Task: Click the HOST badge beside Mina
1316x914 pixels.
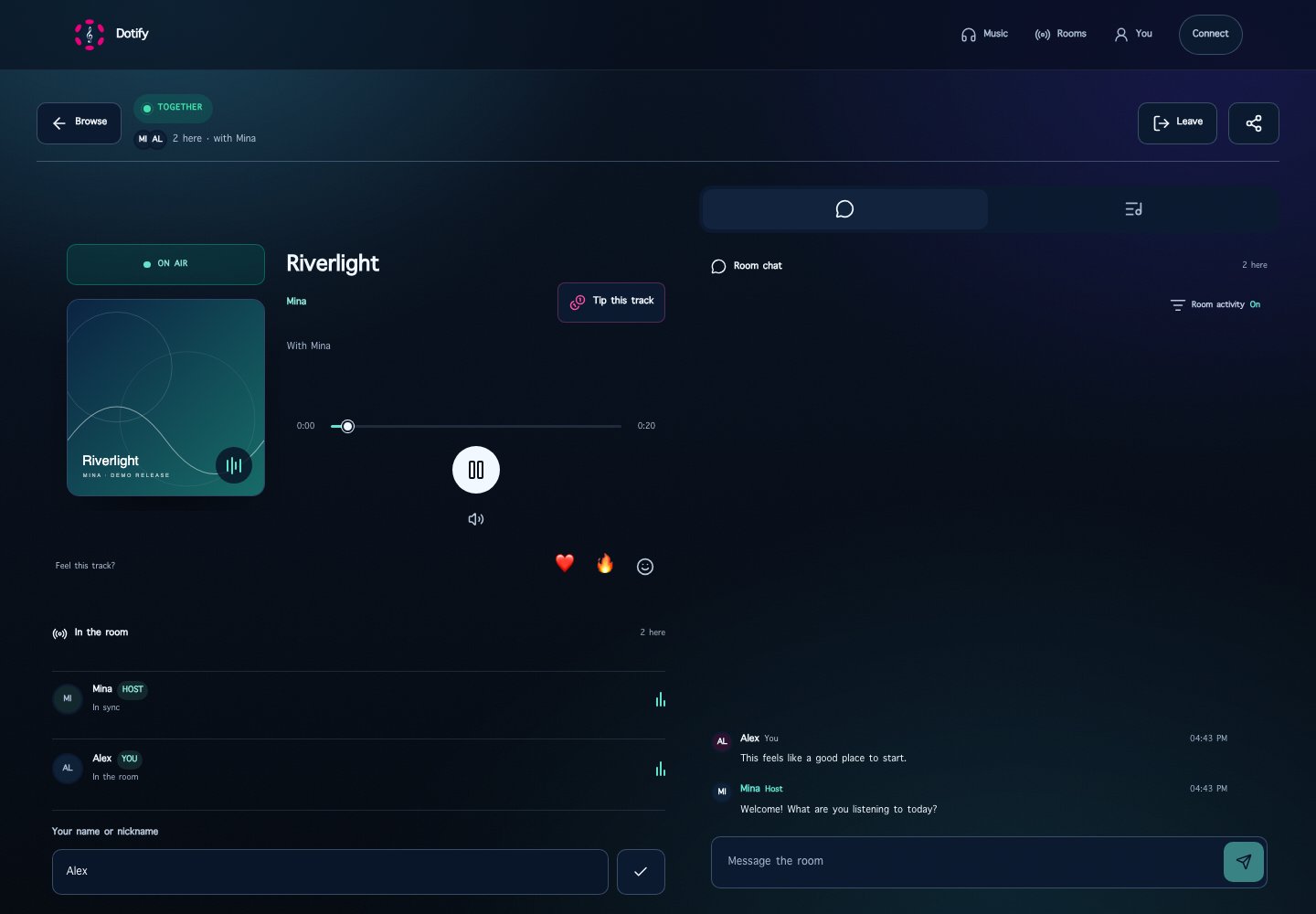Action: [133, 690]
